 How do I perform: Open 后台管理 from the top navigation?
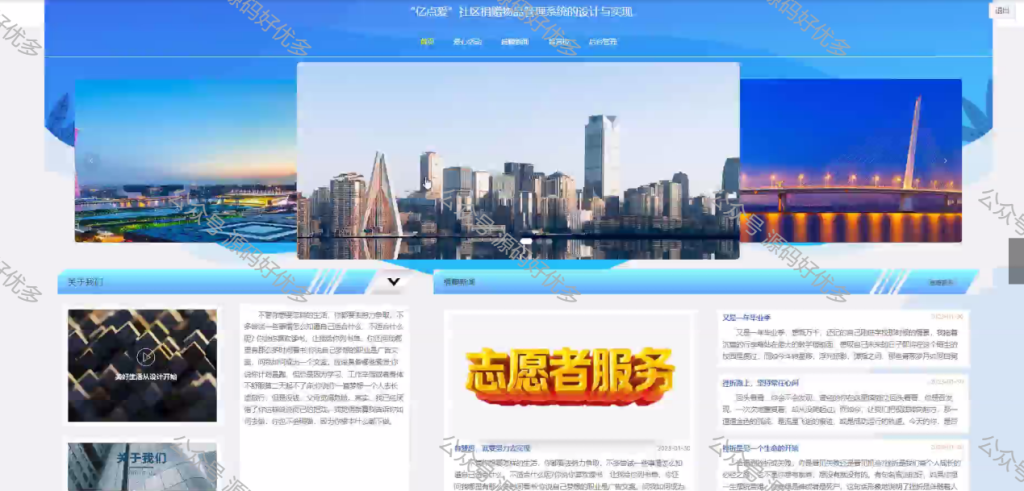(602, 42)
